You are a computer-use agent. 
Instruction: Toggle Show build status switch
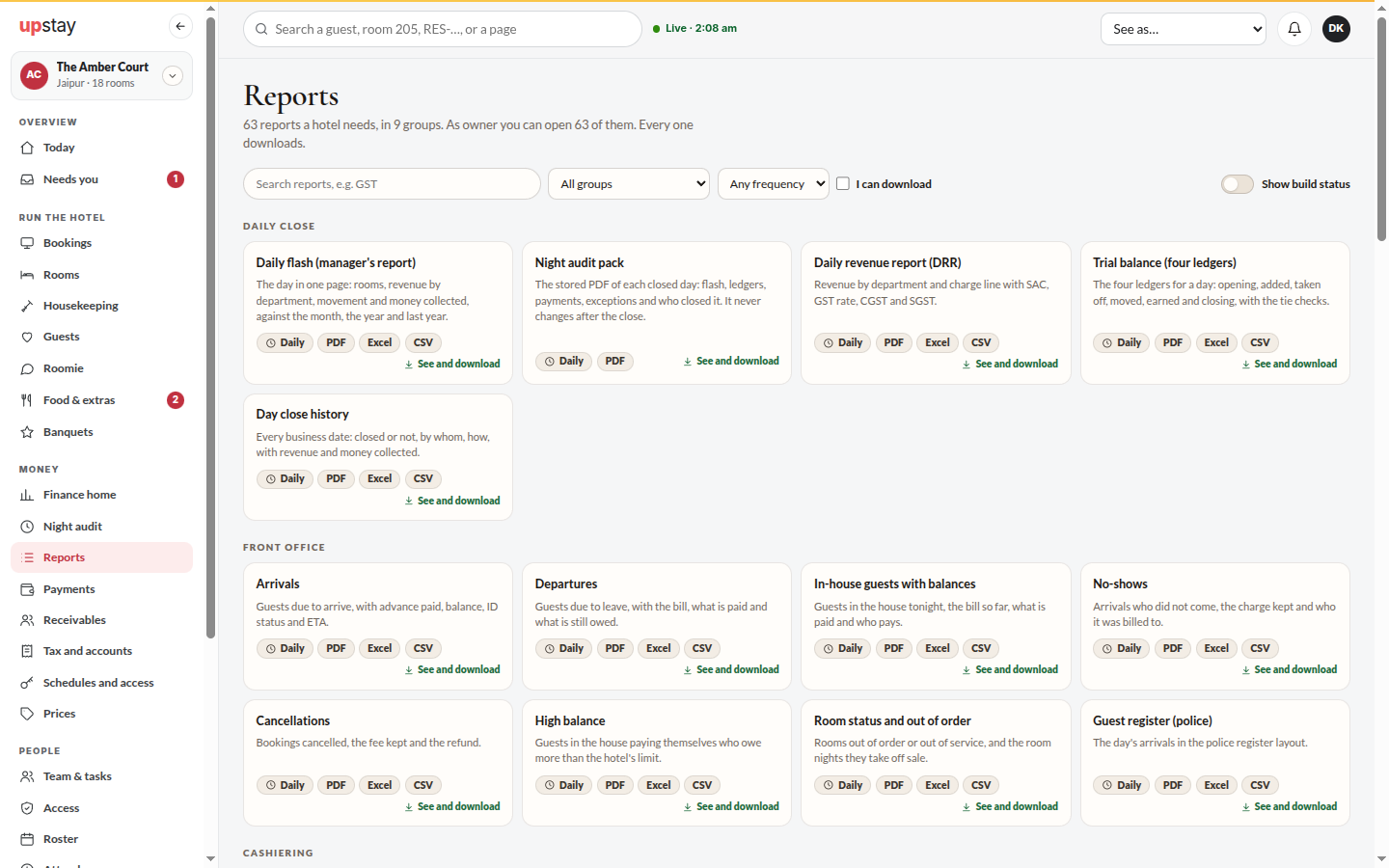(x=1238, y=184)
